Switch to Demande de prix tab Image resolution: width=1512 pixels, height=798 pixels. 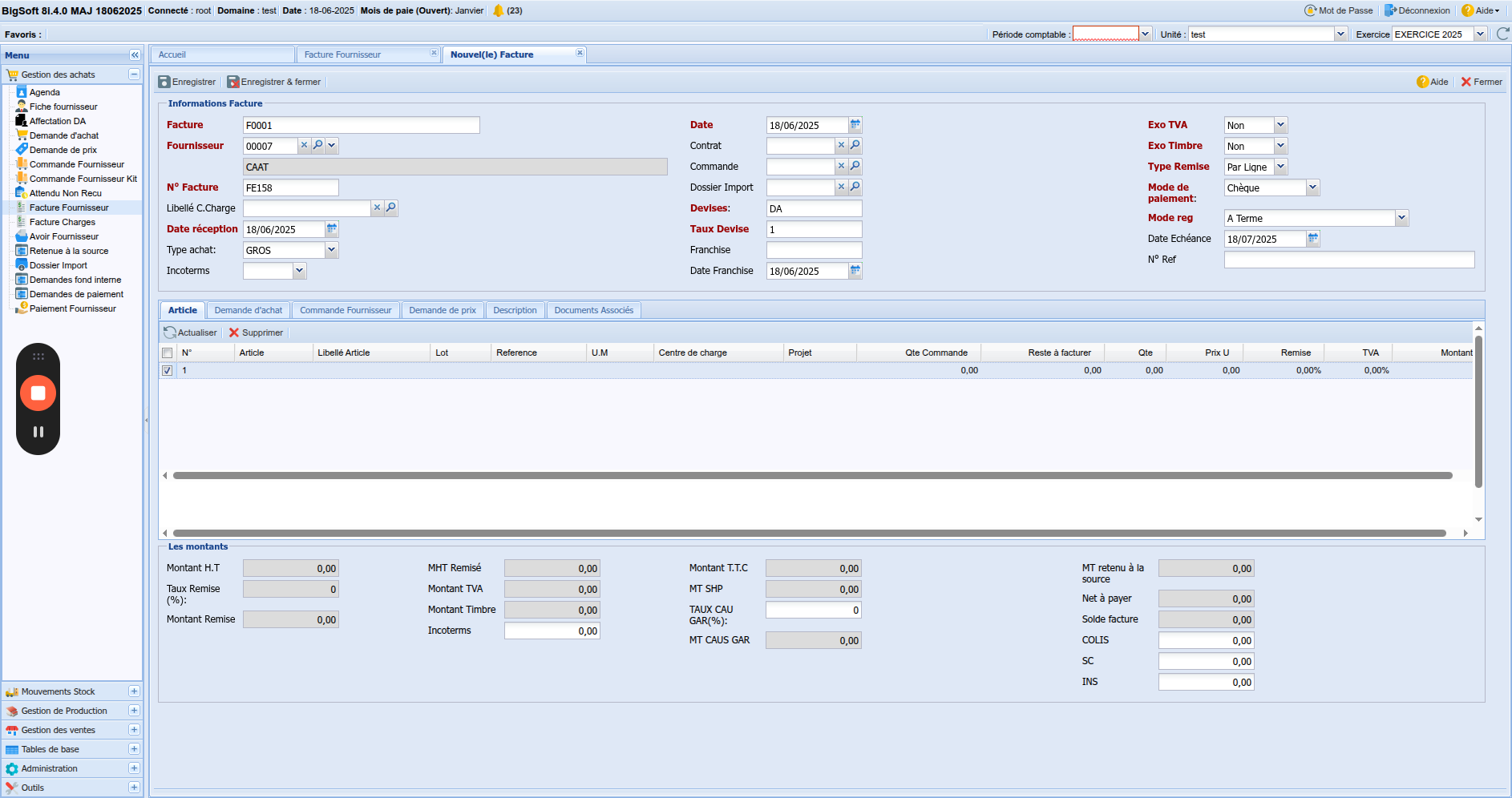(x=443, y=310)
